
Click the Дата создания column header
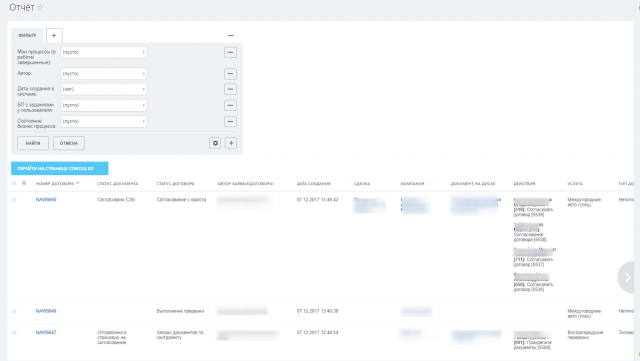pyautogui.click(x=313, y=184)
